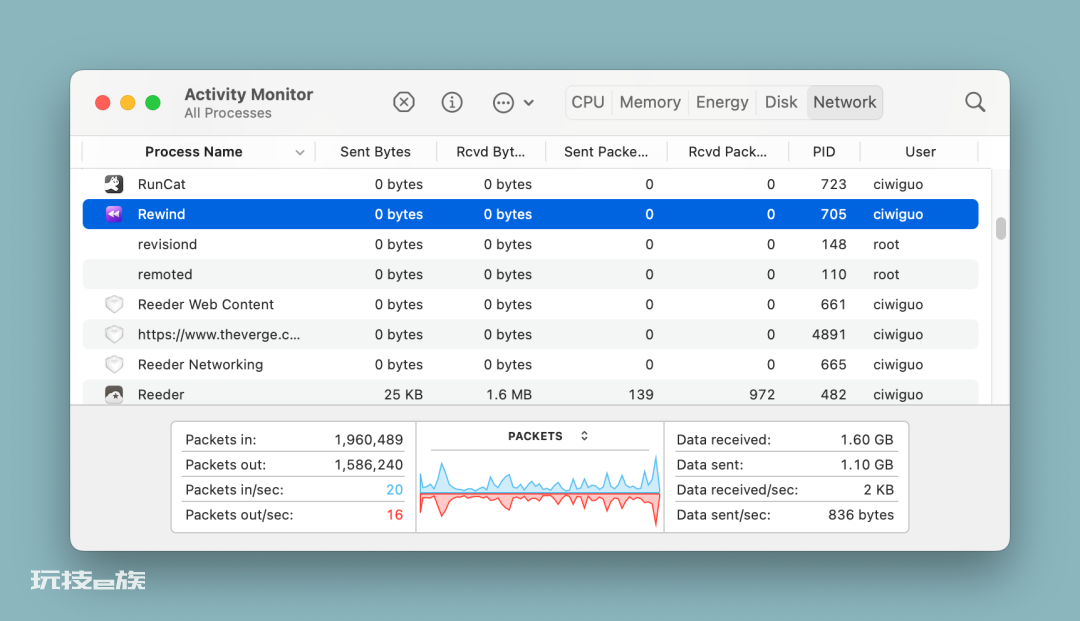Click the Packets in value 1,960,489
This screenshot has width=1080, height=621.
pos(368,439)
